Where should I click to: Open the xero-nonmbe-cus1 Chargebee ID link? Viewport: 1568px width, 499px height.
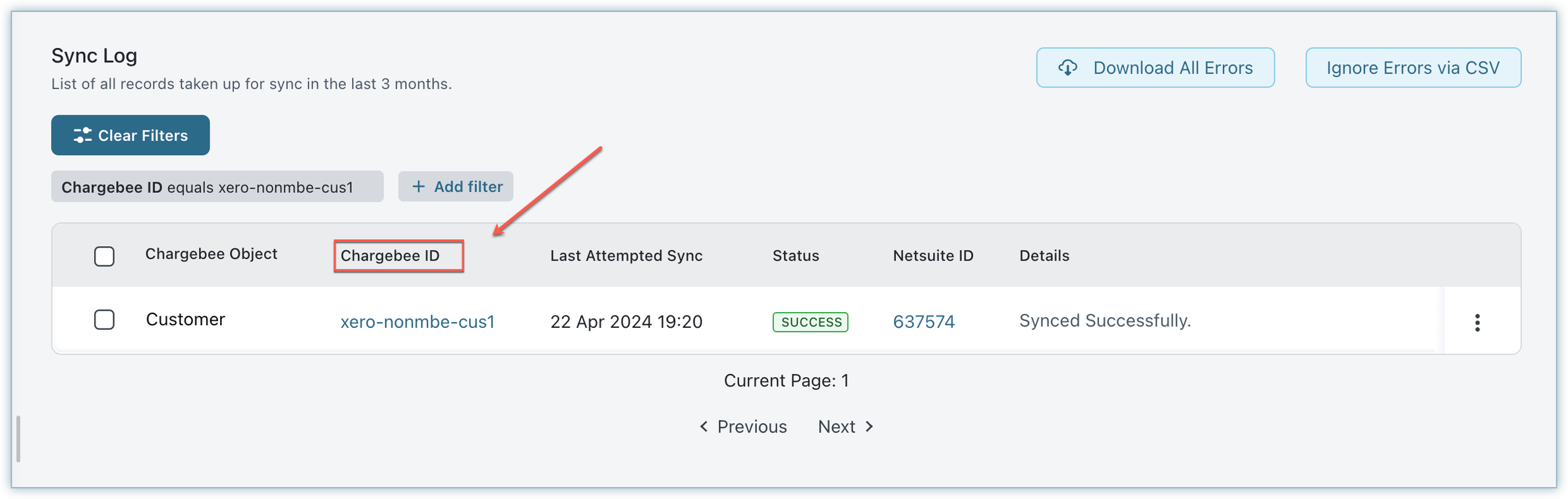point(417,322)
